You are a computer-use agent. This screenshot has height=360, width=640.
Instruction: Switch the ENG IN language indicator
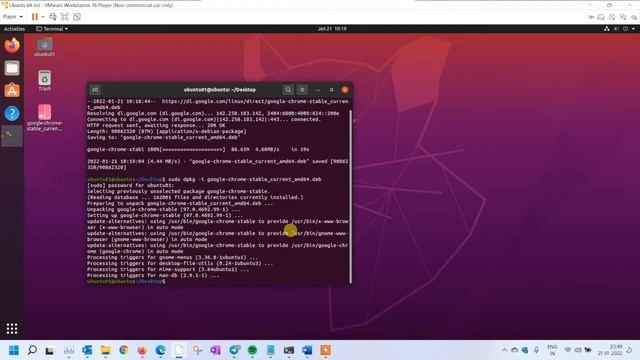(x=552, y=350)
